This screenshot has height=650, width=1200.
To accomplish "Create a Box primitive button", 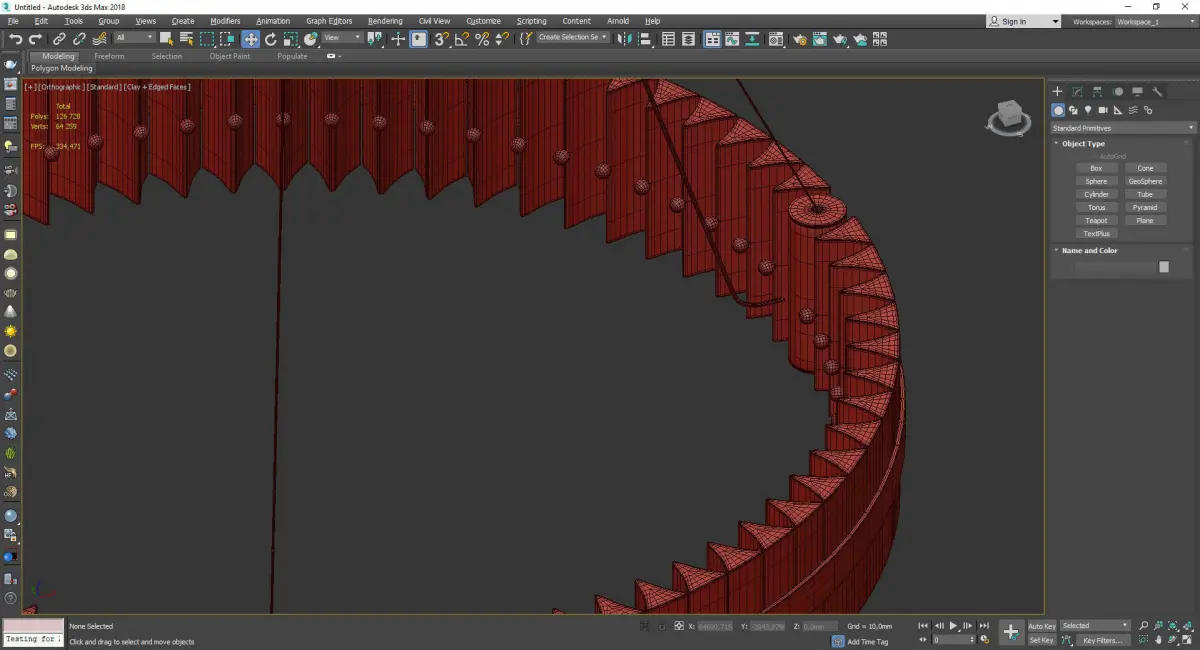I will pos(1096,168).
